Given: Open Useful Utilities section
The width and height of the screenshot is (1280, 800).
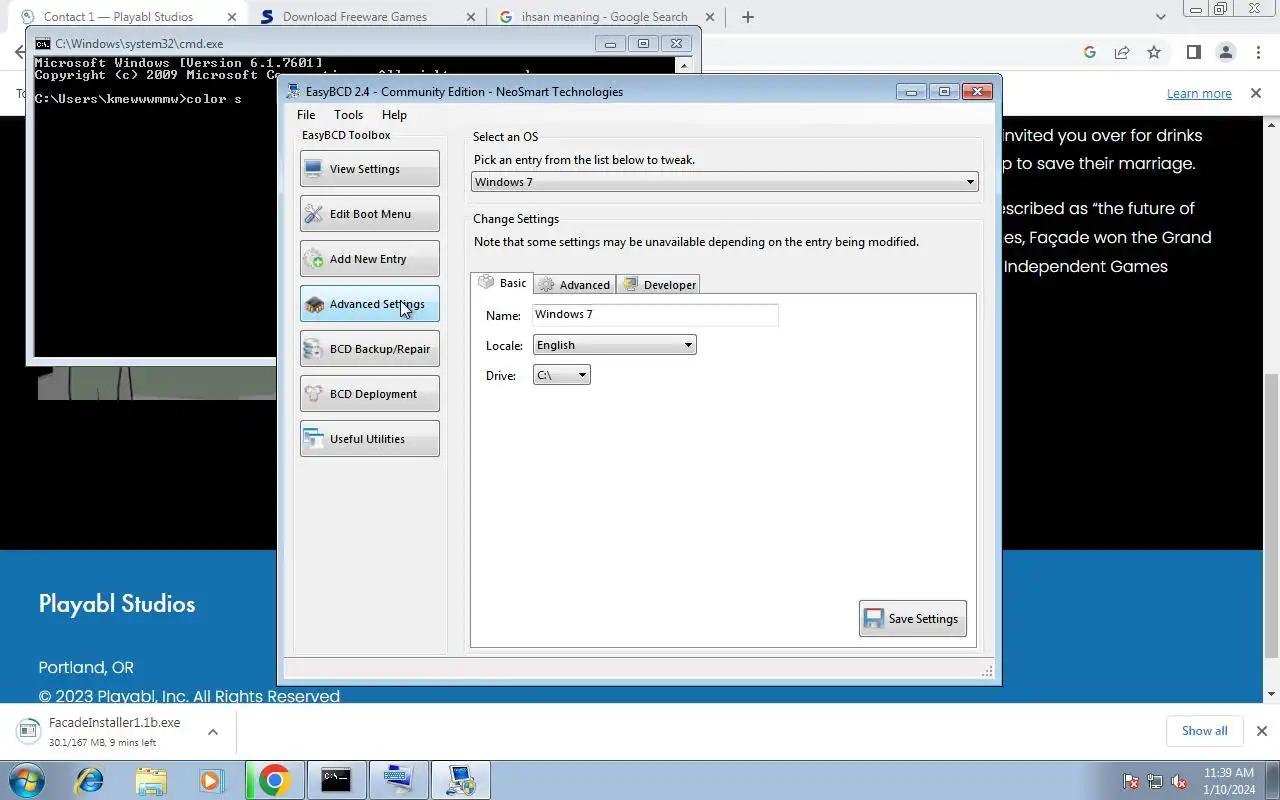Looking at the screenshot, I should (369, 438).
